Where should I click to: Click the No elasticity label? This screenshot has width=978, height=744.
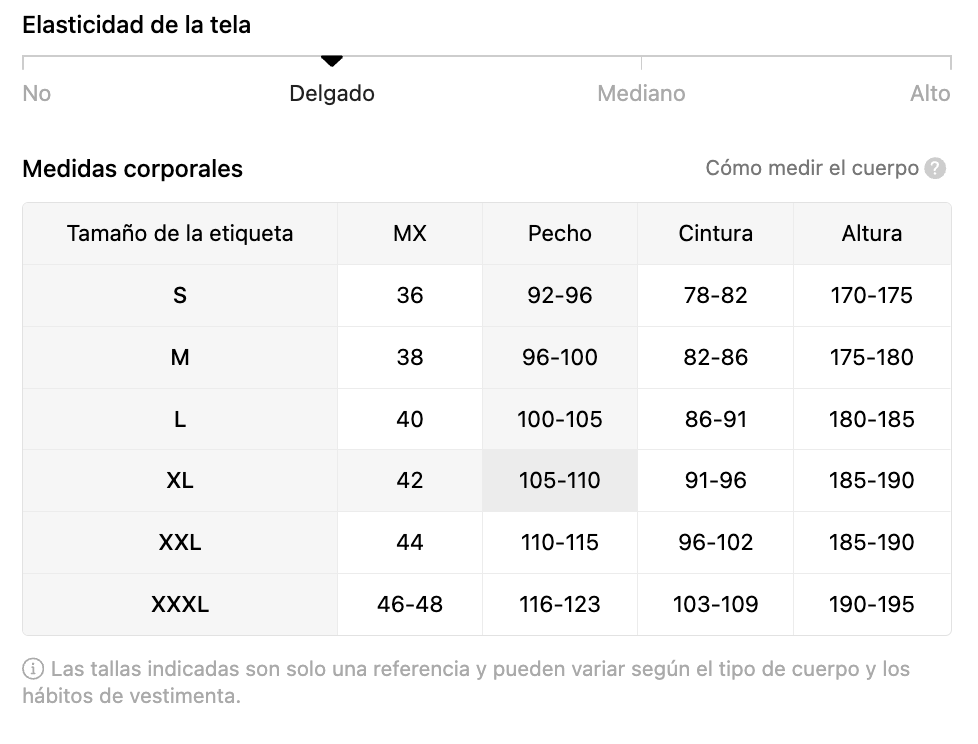37,94
